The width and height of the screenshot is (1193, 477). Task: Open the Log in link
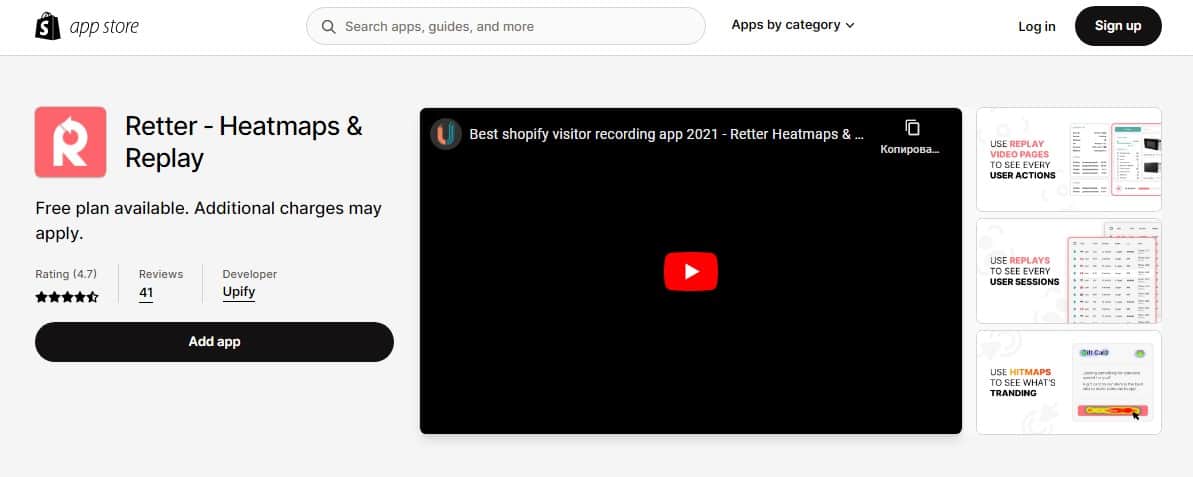[x=1036, y=27]
